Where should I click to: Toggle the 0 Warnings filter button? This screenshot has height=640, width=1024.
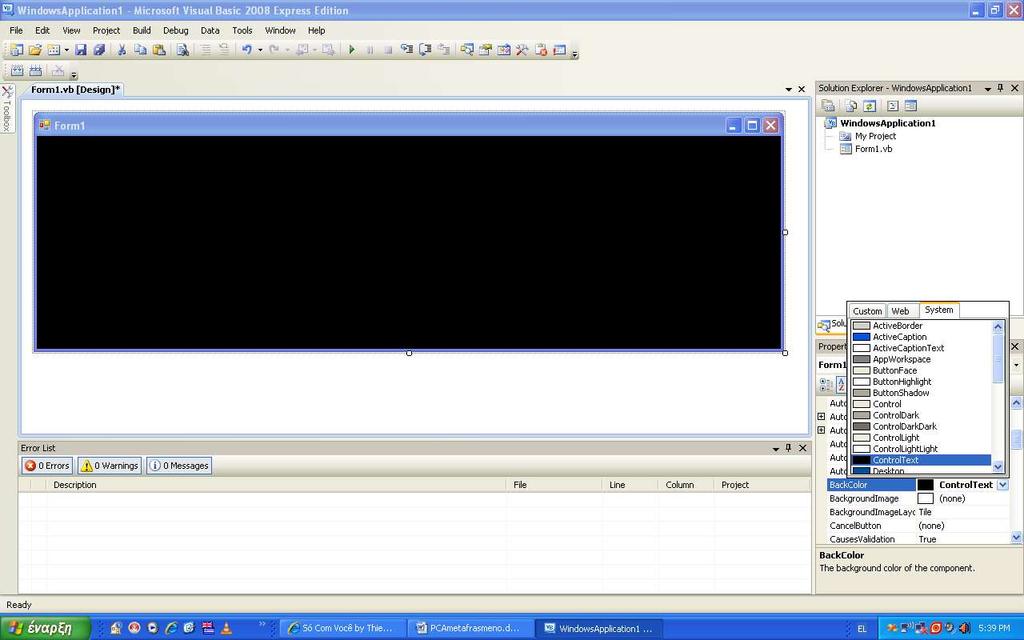tap(110, 466)
